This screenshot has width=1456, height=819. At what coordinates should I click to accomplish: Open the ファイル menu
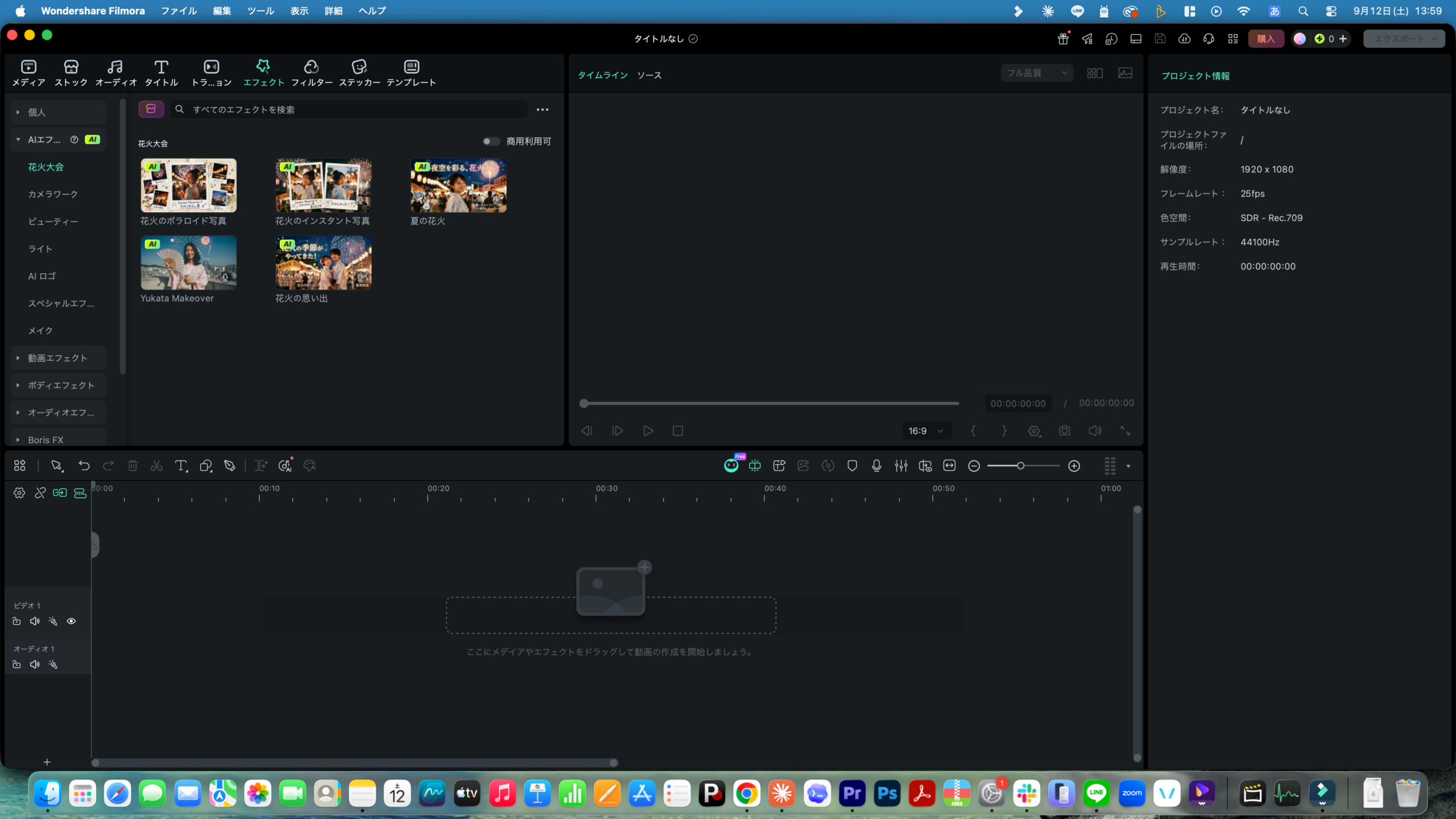(179, 11)
